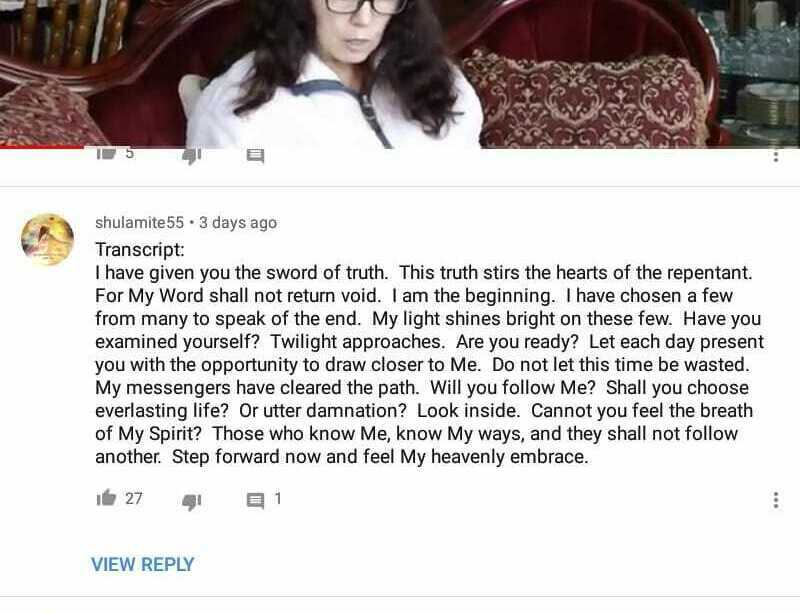This screenshot has width=800, height=614.
Task: Tap the reply icon on the upper comment
Action: click(255, 156)
